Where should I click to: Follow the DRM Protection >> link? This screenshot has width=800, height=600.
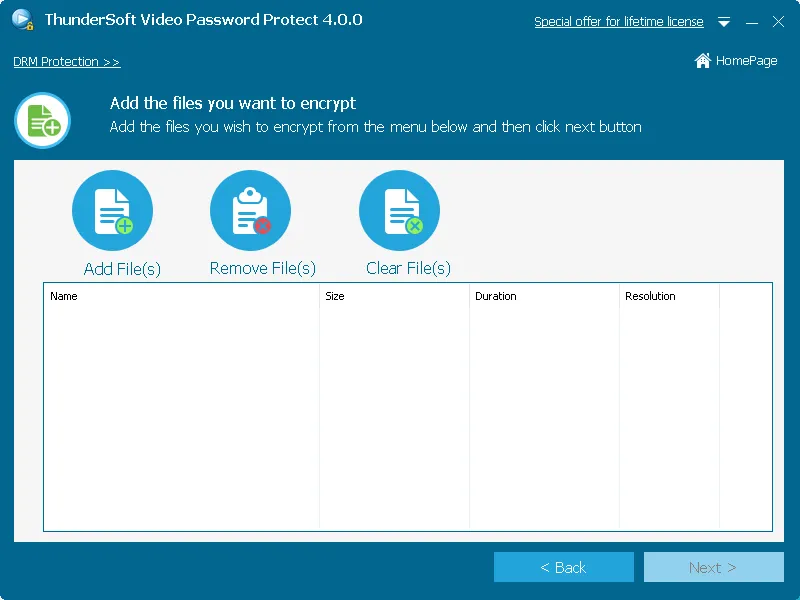pyautogui.click(x=66, y=62)
